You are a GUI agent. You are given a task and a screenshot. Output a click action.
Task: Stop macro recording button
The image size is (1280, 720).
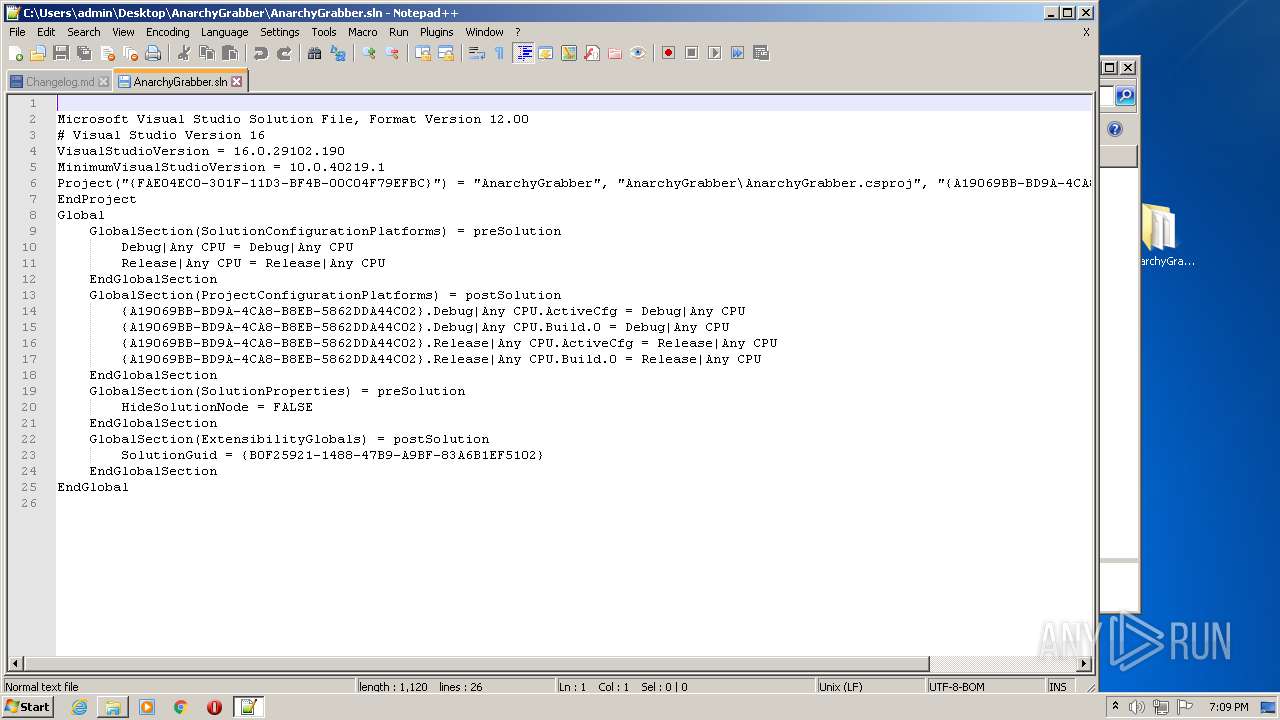click(x=691, y=53)
